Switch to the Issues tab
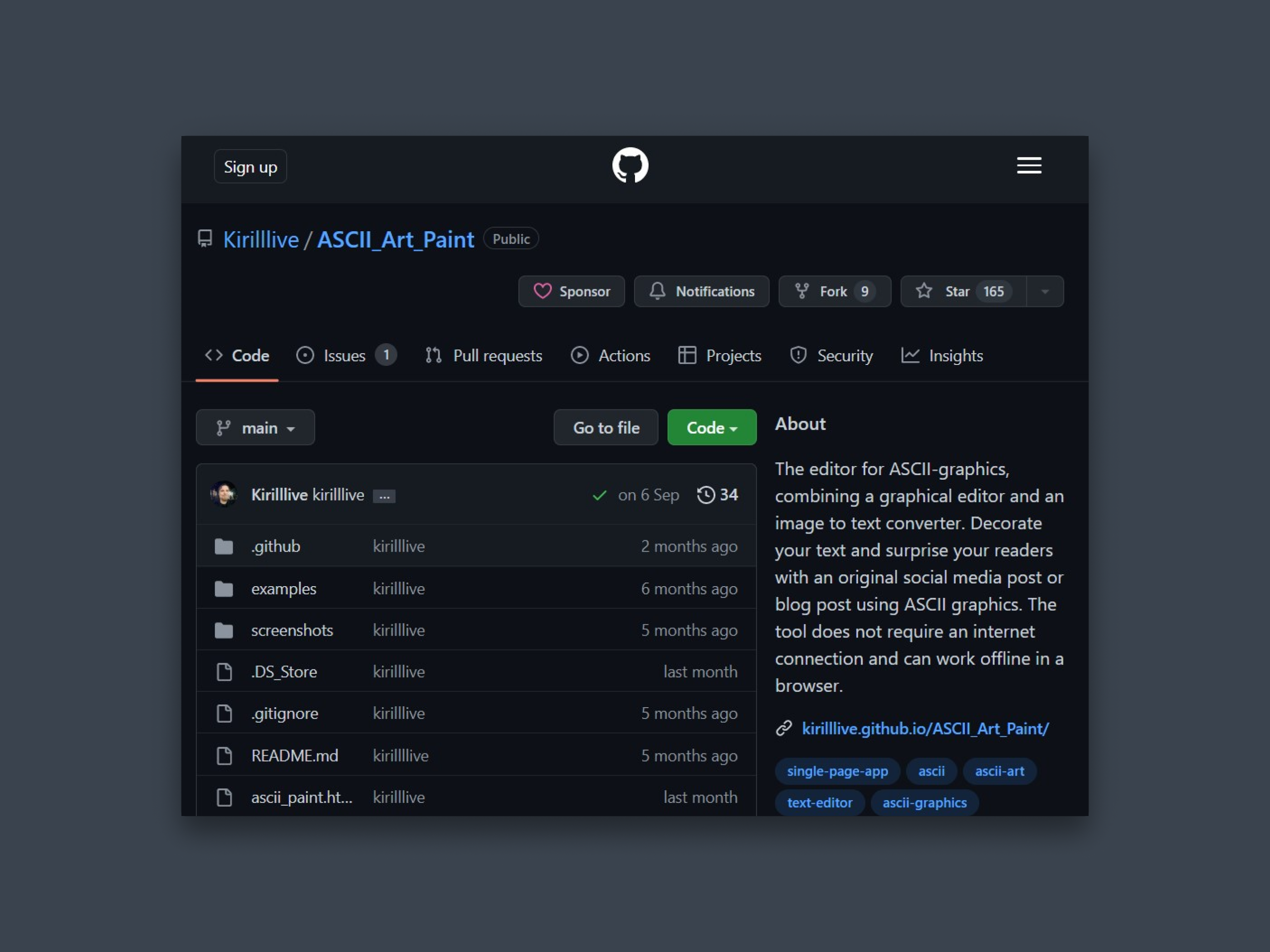Viewport: 1270px width, 952px height. [344, 356]
